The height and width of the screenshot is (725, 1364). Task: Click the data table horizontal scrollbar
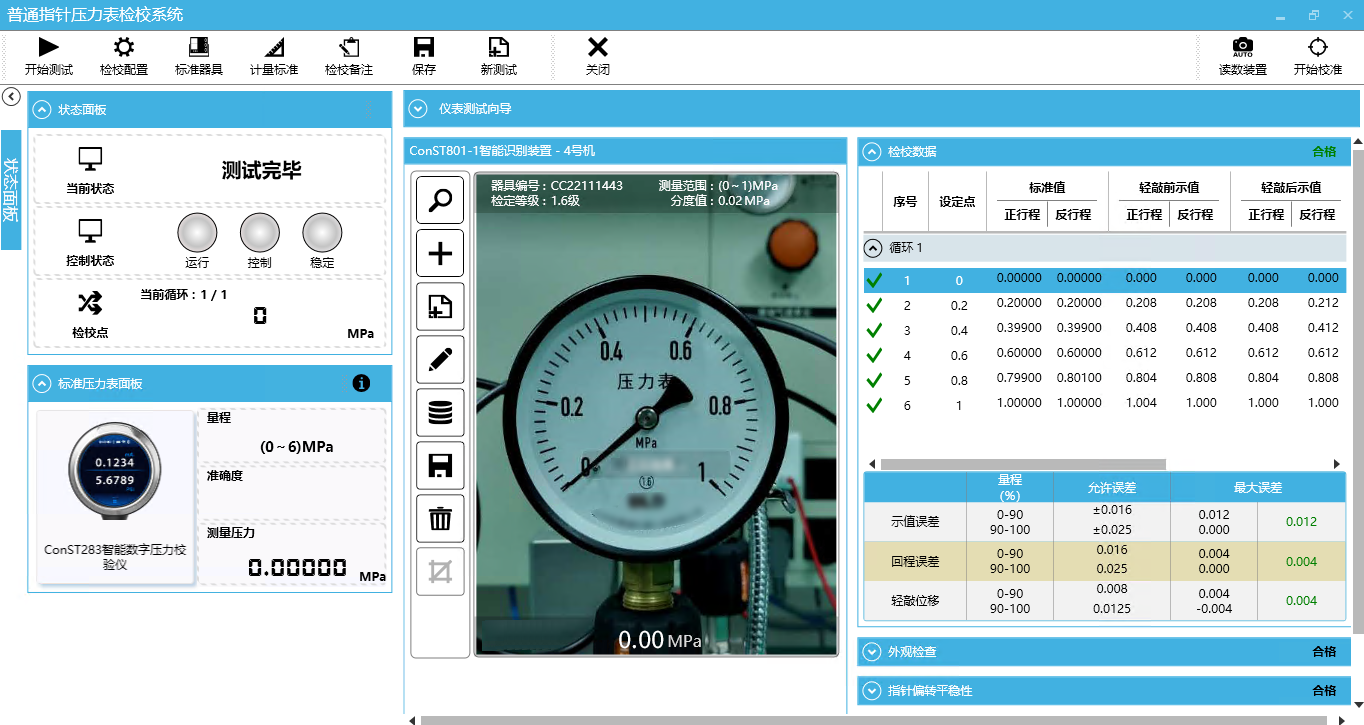pyautogui.click(x=1022, y=464)
